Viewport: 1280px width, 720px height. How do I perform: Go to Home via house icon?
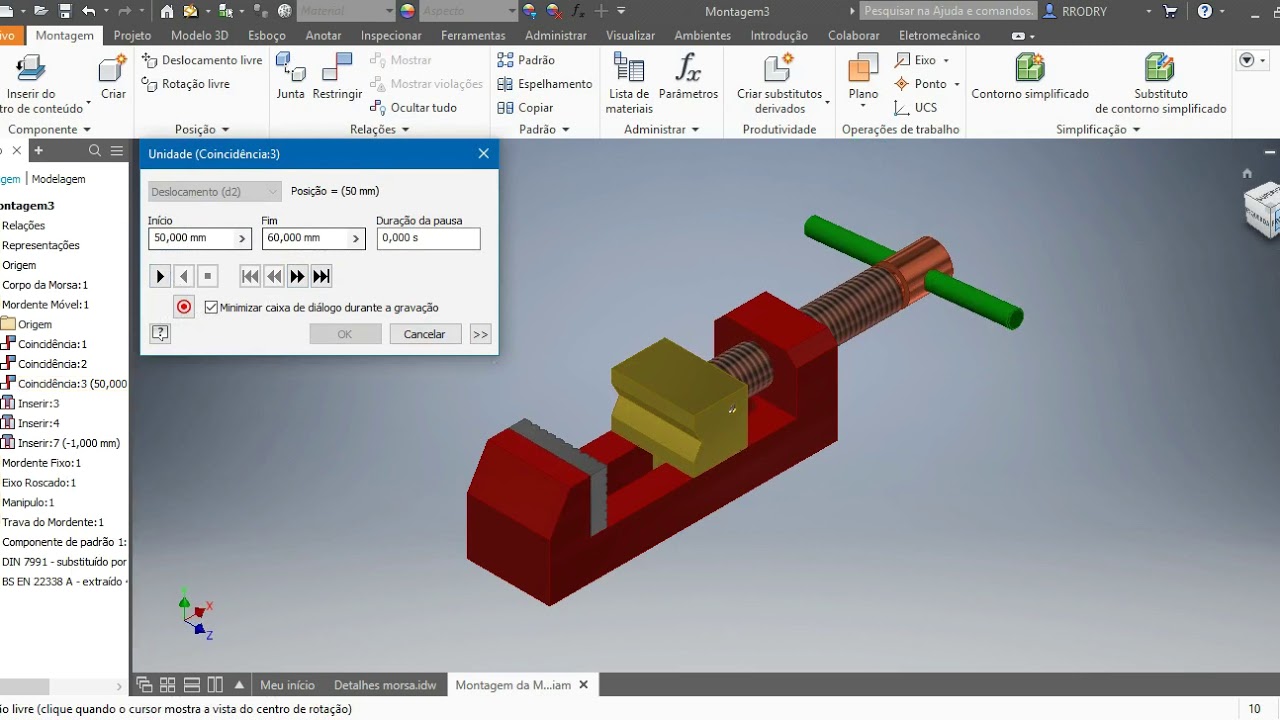166,11
